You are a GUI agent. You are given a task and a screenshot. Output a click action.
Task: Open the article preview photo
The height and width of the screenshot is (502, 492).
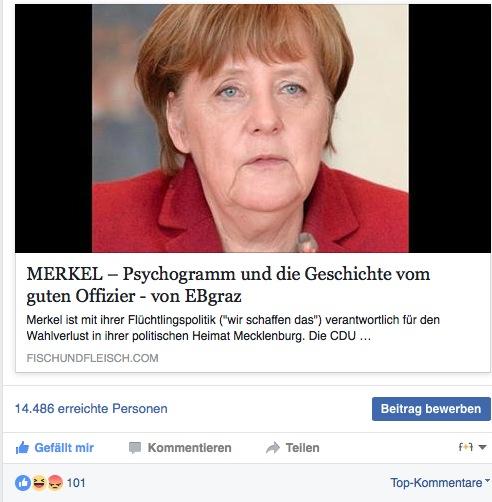coord(253,128)
